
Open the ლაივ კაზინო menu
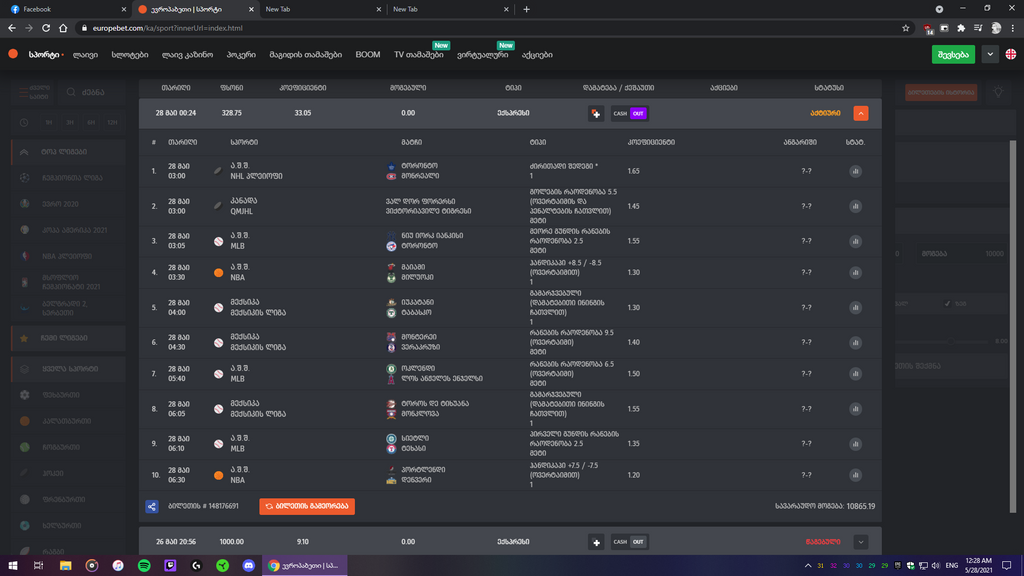pyautogui.click(x=187, y=55)
